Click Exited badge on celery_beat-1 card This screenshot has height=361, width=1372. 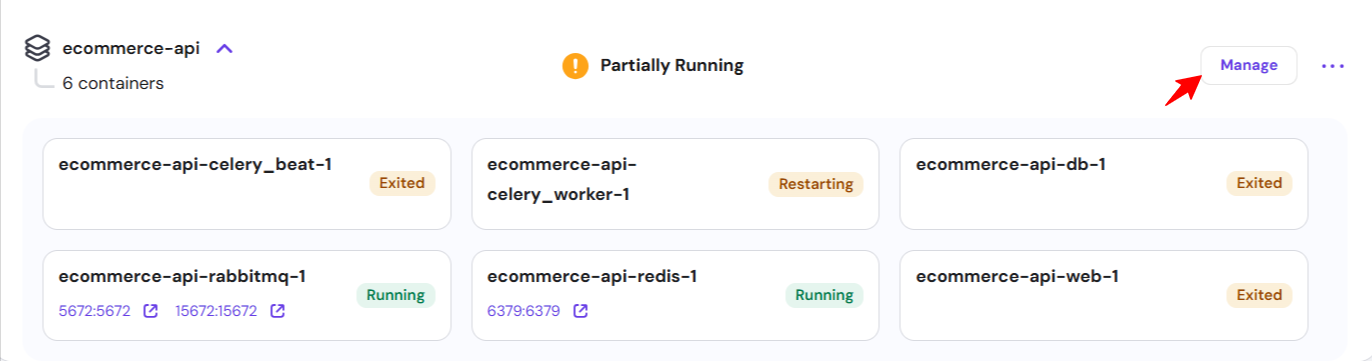click(402, 183)
